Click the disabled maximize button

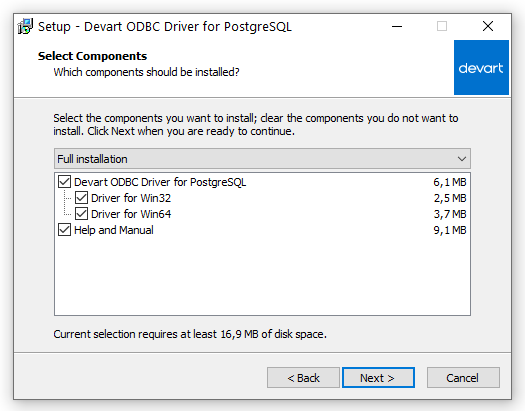coord(442,26)
